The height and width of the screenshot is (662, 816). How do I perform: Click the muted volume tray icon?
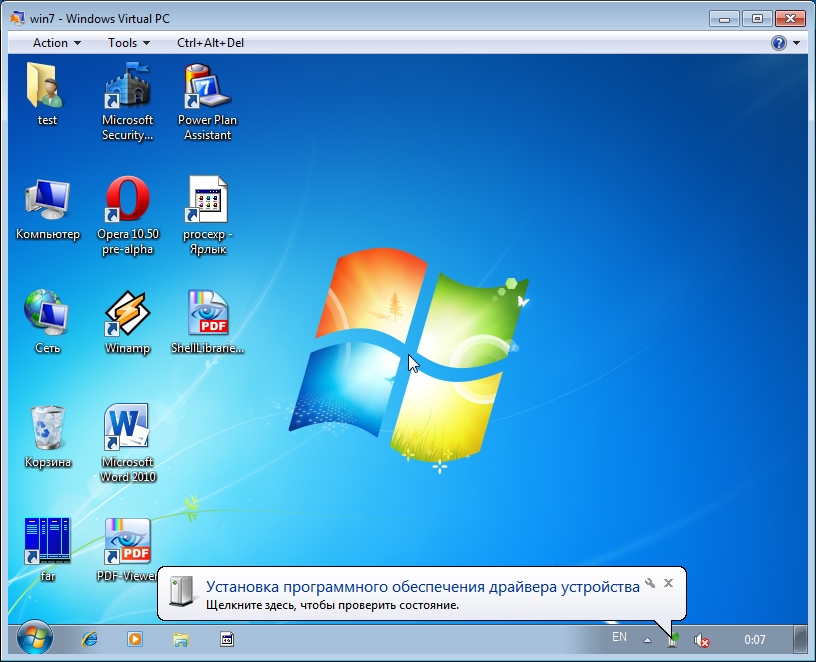pos(701,640)
